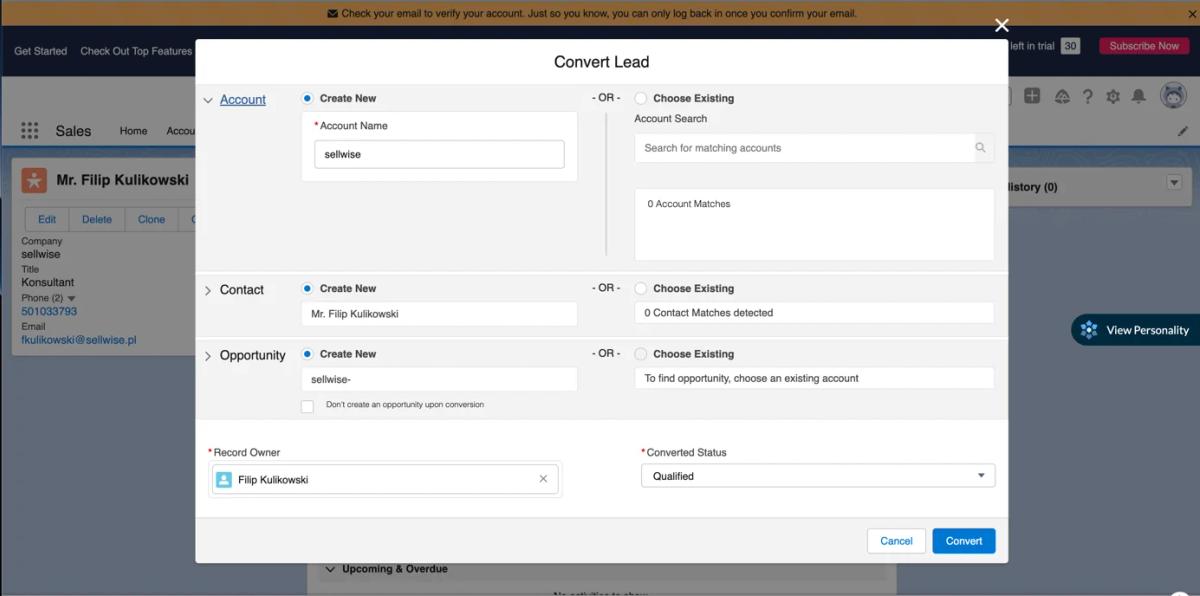This screenshot has width=1200, height=596.
Task: Click the 30 days left trial badge
Action: (1070, 46)
